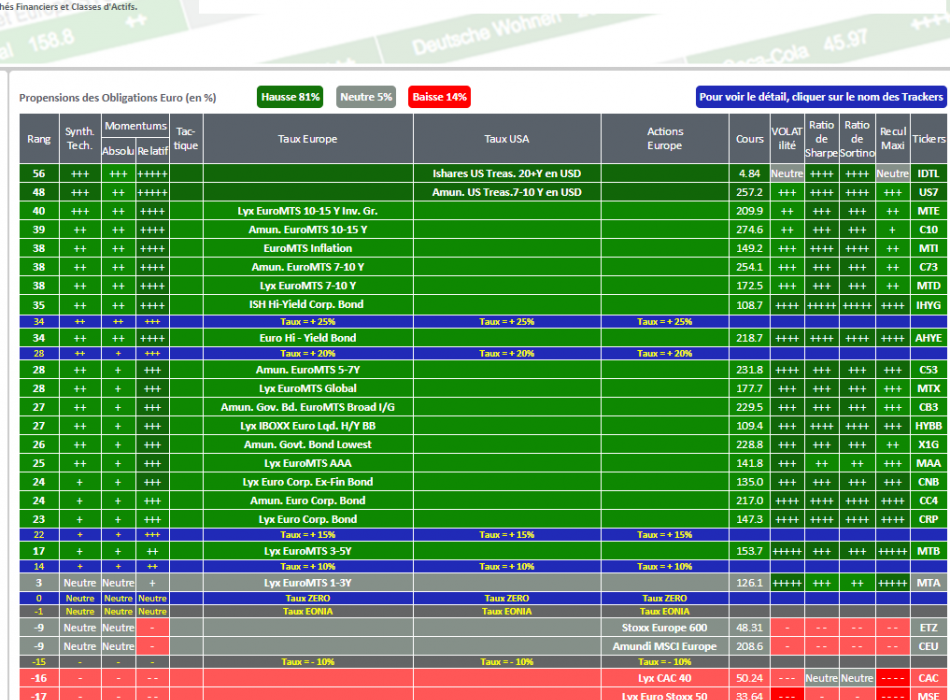950x700 pixels.
Task: Click Taux = + 20% under Taux USA
Action: pos(507,353)
